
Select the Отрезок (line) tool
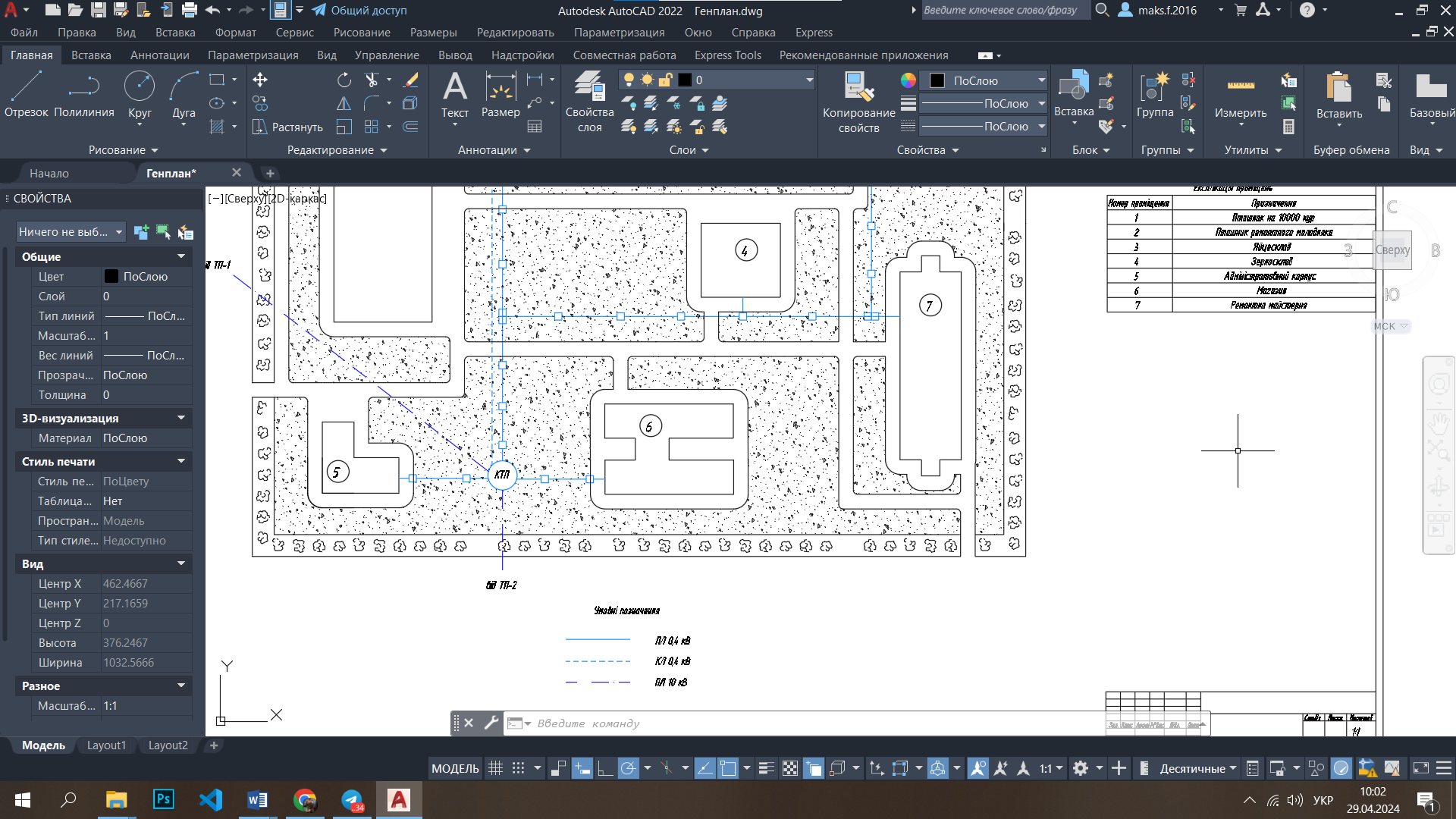click(26, 95)
